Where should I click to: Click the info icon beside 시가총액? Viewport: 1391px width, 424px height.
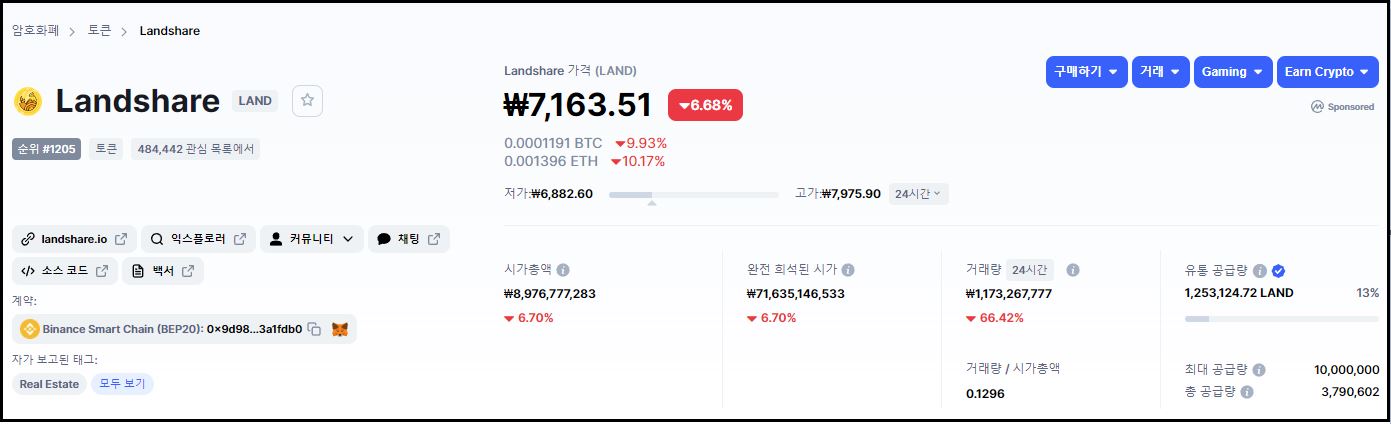coord(563,270)
